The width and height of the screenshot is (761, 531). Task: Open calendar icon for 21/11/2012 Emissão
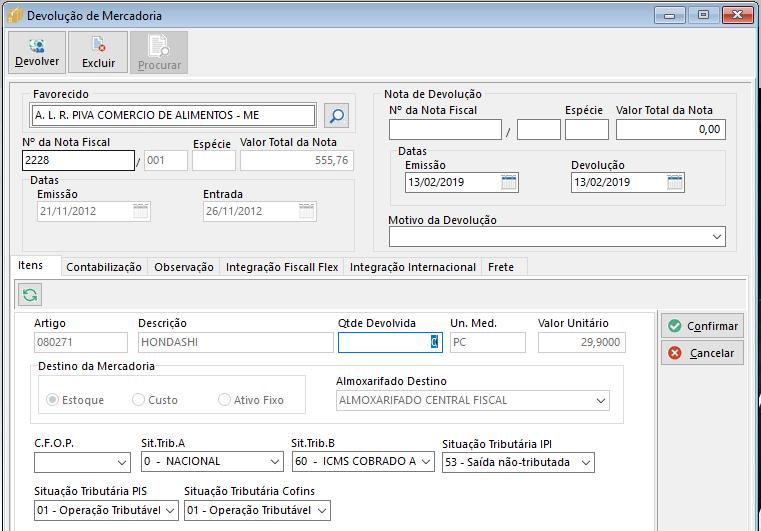click(x=140, y=211)
